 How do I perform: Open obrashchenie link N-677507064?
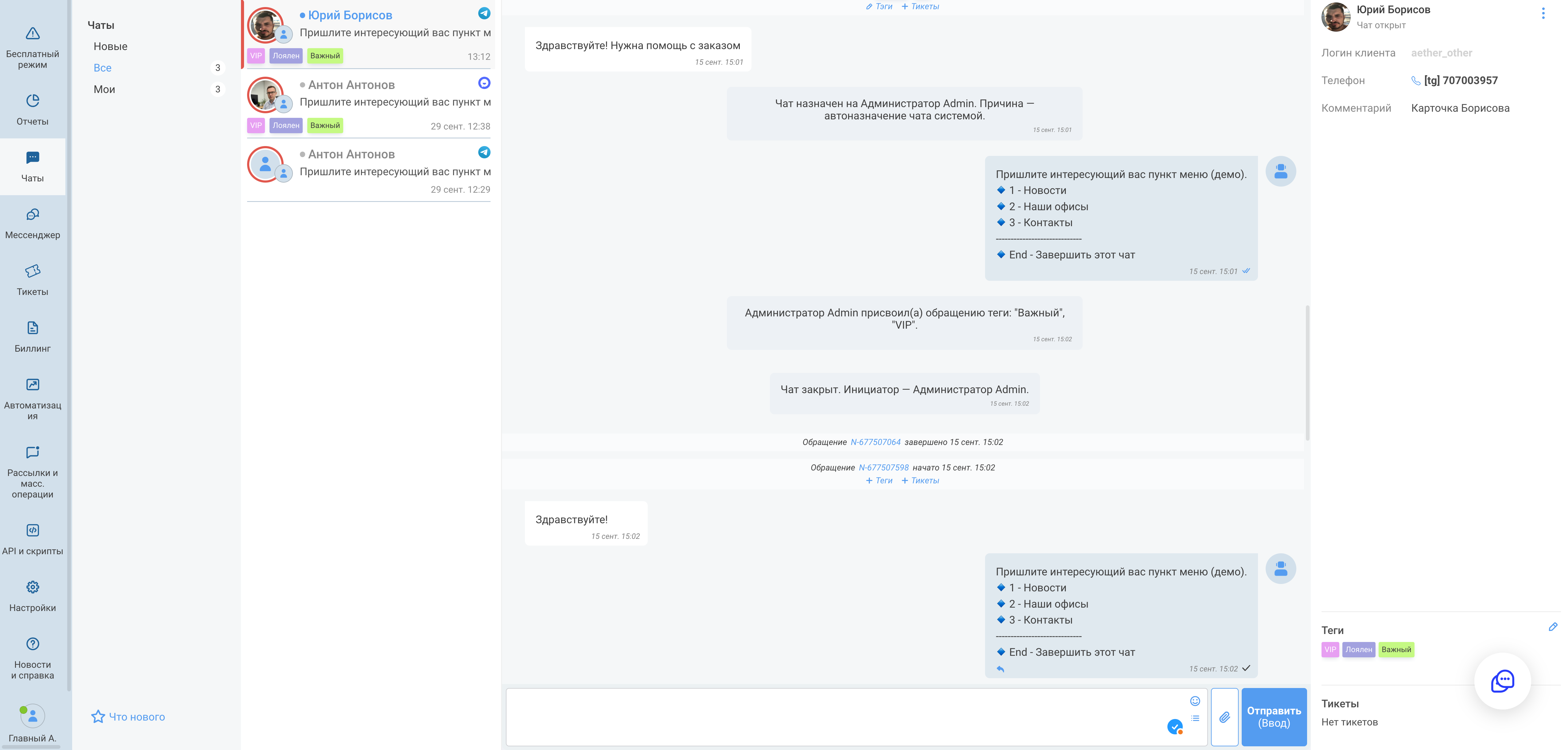(x=876, y=442)
